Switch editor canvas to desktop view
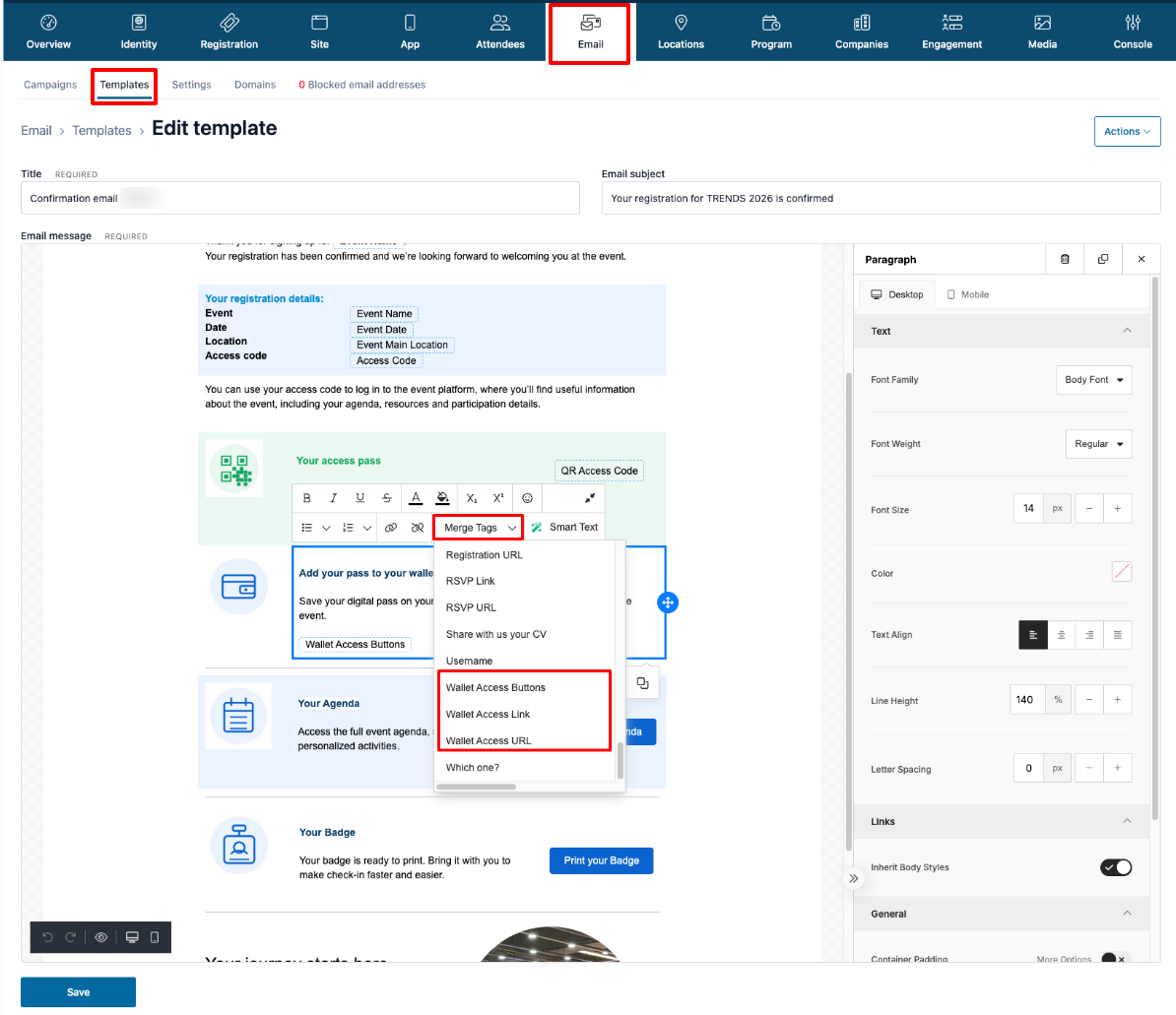Image resolution: width=1176 pixels, height=1015 pixels. click(132, 937)
